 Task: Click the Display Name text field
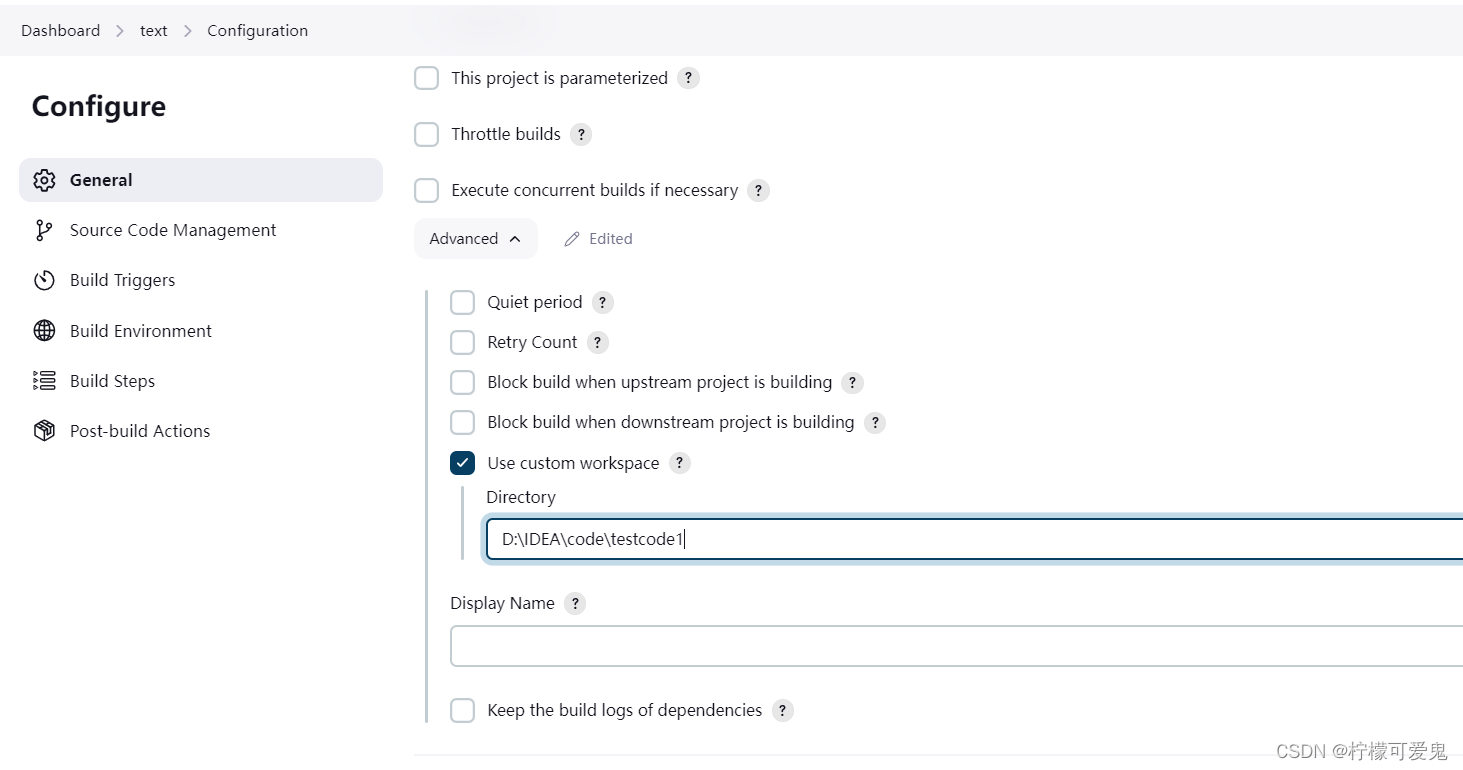(956, 646)
